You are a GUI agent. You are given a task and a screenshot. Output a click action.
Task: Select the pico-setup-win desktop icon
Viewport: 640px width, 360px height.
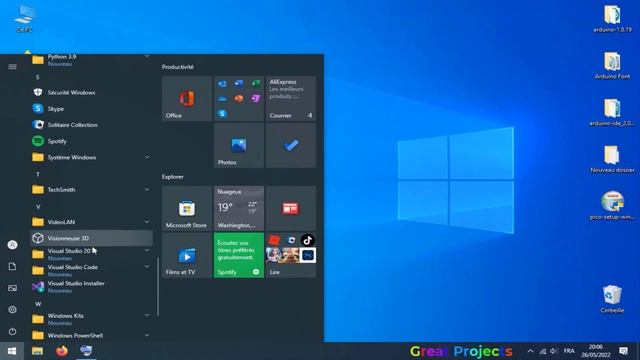pyautogui.click(x=612, y=206)
